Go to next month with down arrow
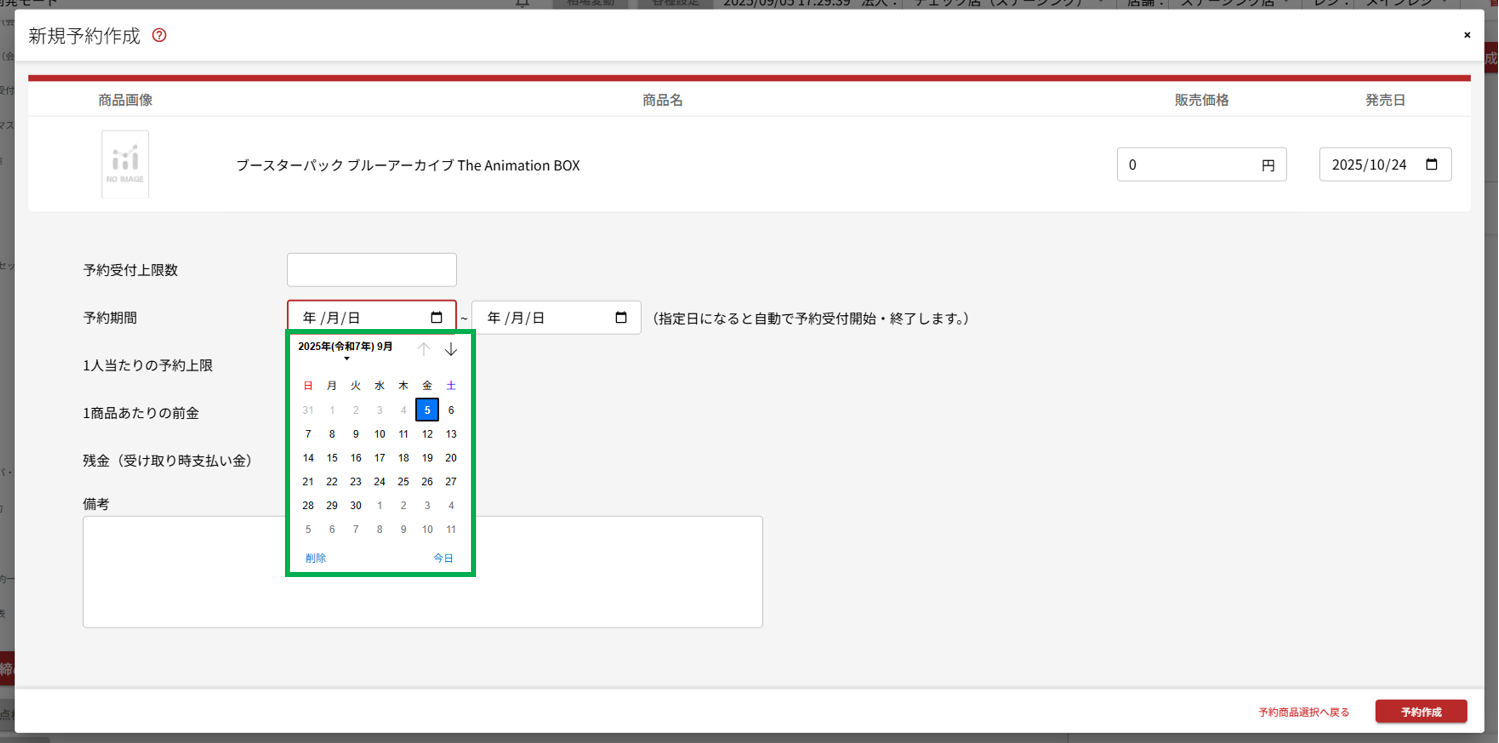Screen dimensions: 1499x743 coord(451,349)
